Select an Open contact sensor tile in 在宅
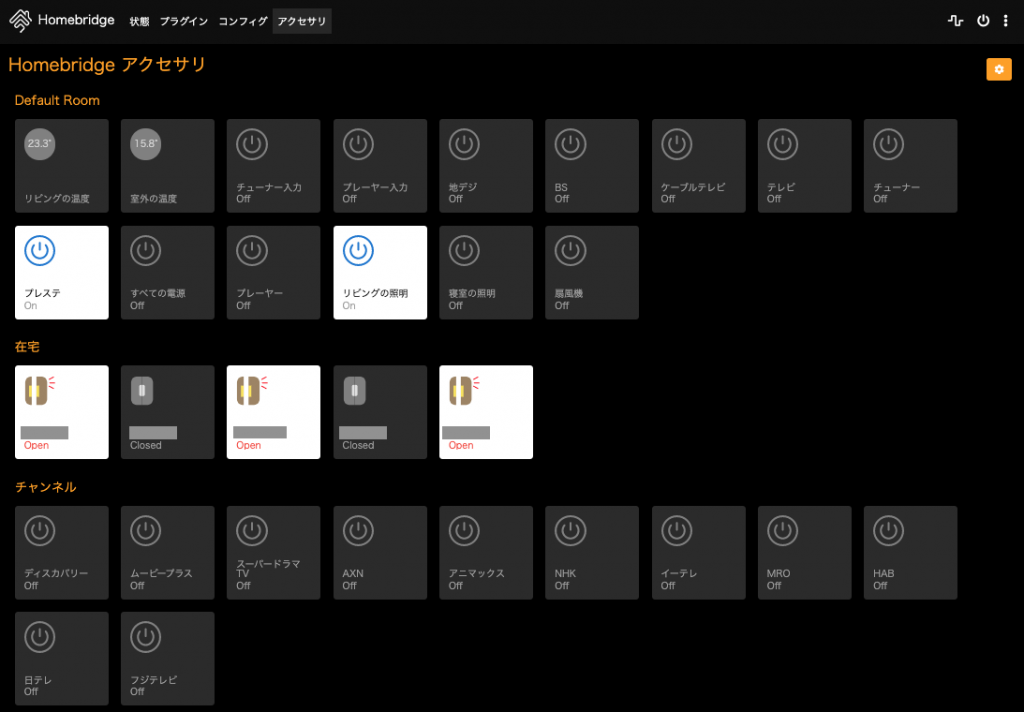Screen dimensions: 1024x712 [x=61, y=412]
